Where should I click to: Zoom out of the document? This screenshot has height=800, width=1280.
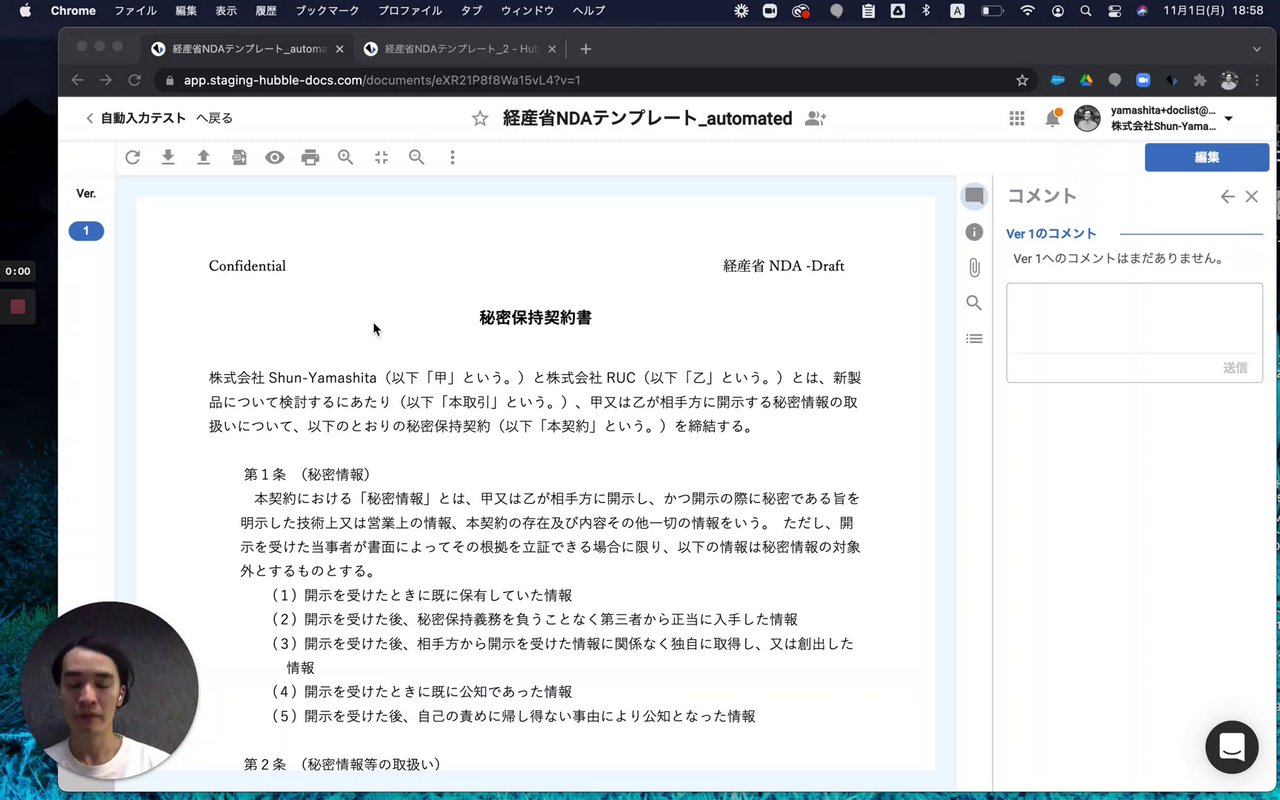pos(417,157)
